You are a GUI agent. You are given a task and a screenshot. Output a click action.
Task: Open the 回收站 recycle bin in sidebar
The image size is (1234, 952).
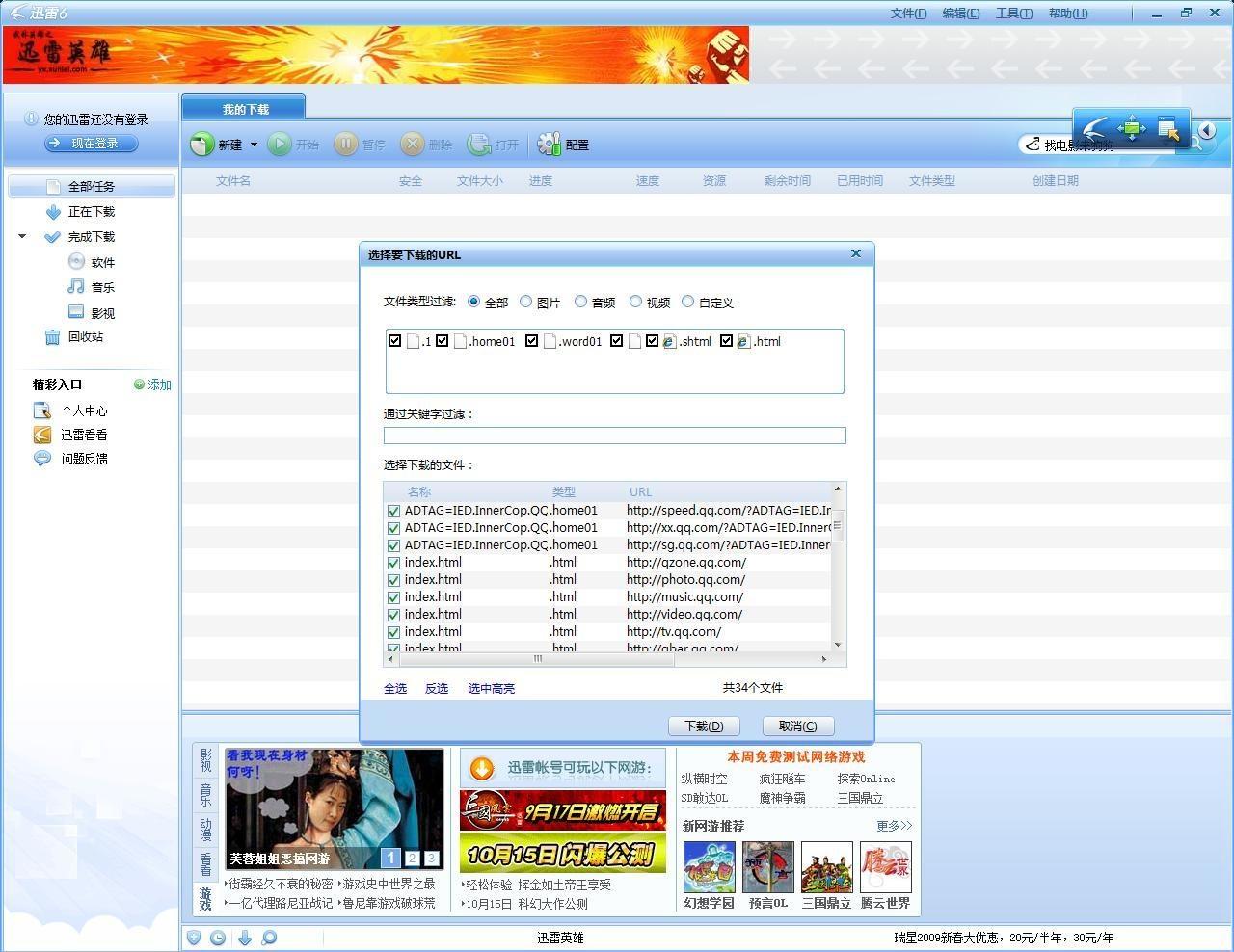[53, 337]
